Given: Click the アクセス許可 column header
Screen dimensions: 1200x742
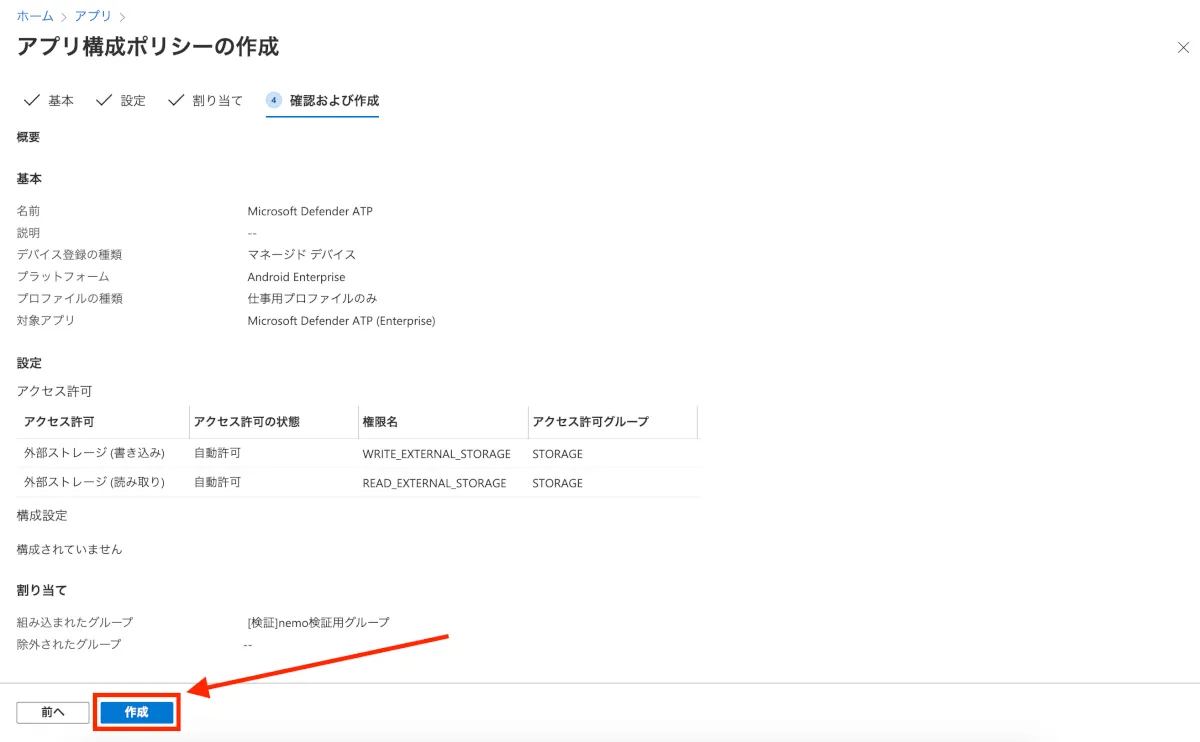Looking at the screenshot, I should 59,422.
